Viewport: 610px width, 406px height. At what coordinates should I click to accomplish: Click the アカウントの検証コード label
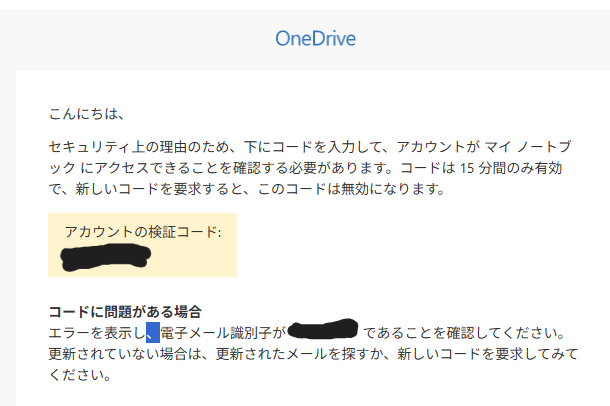point(143,232)
